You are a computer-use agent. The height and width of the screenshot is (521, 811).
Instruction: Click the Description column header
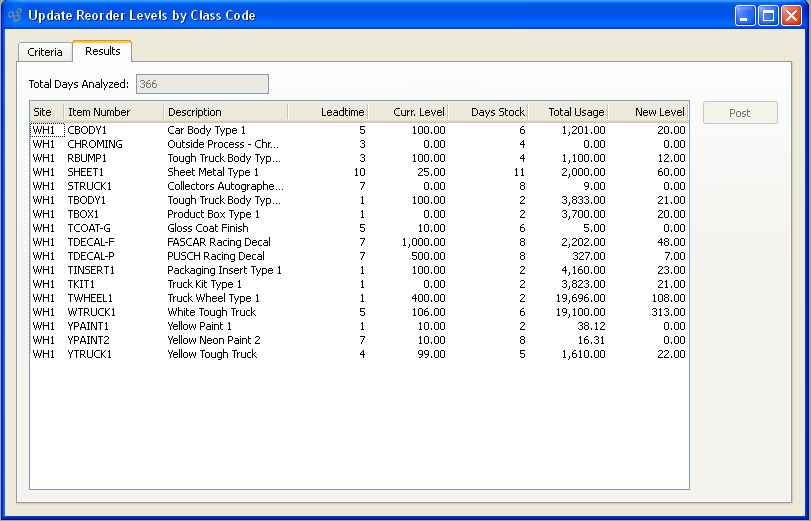click(x=225, y=112)
